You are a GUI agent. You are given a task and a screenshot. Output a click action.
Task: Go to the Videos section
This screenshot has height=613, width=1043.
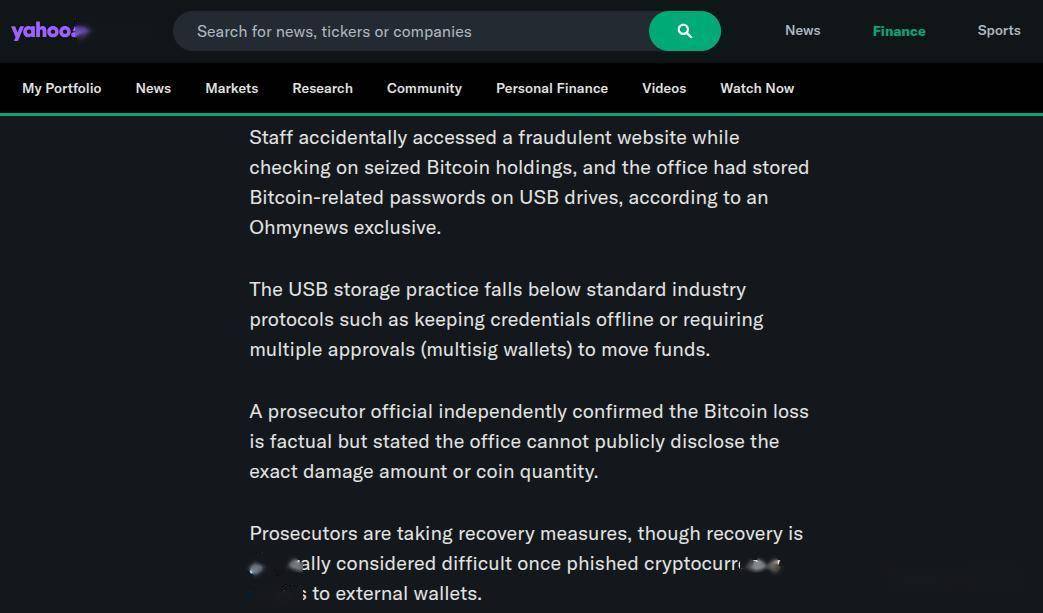[664, 88]
